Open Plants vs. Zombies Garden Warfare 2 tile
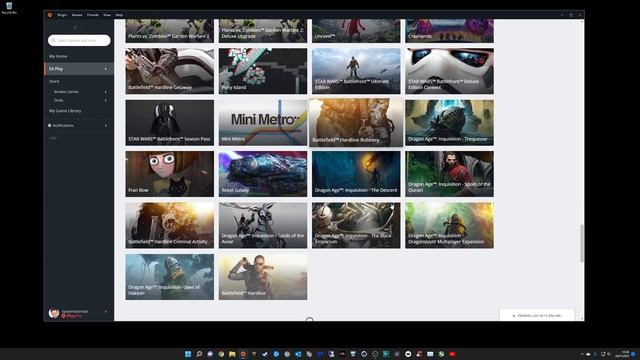 (169, 31)
